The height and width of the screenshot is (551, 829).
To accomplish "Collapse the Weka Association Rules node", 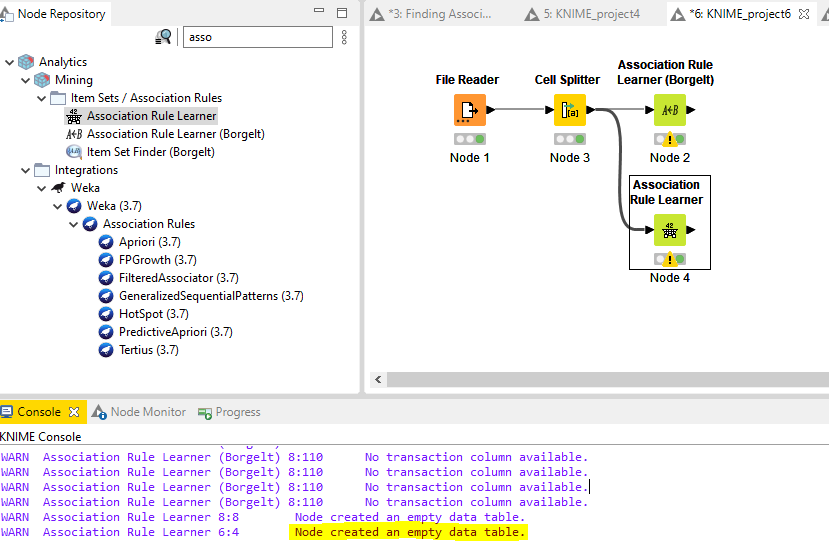I will (x=73, y=224).
